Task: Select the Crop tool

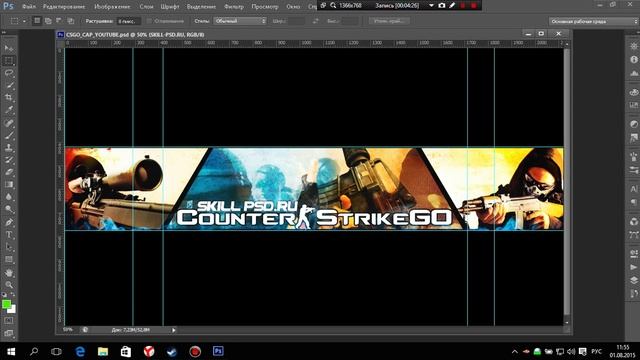Action: 9,98
